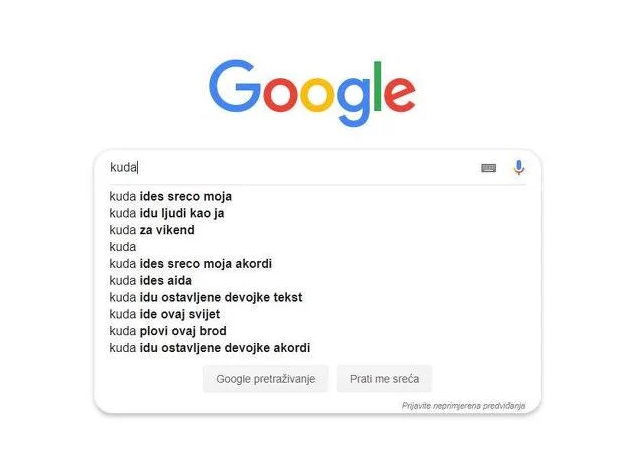Click the voice search microphone icon
The image size is (618, 472).
coord(518,168)
